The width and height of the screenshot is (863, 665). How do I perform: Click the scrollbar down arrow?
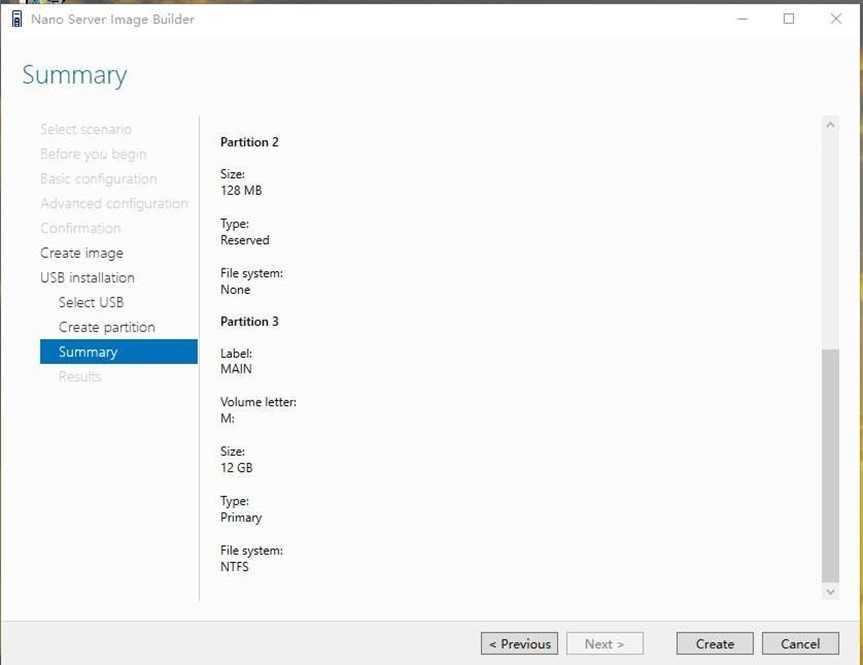click(x=830, y=592)
